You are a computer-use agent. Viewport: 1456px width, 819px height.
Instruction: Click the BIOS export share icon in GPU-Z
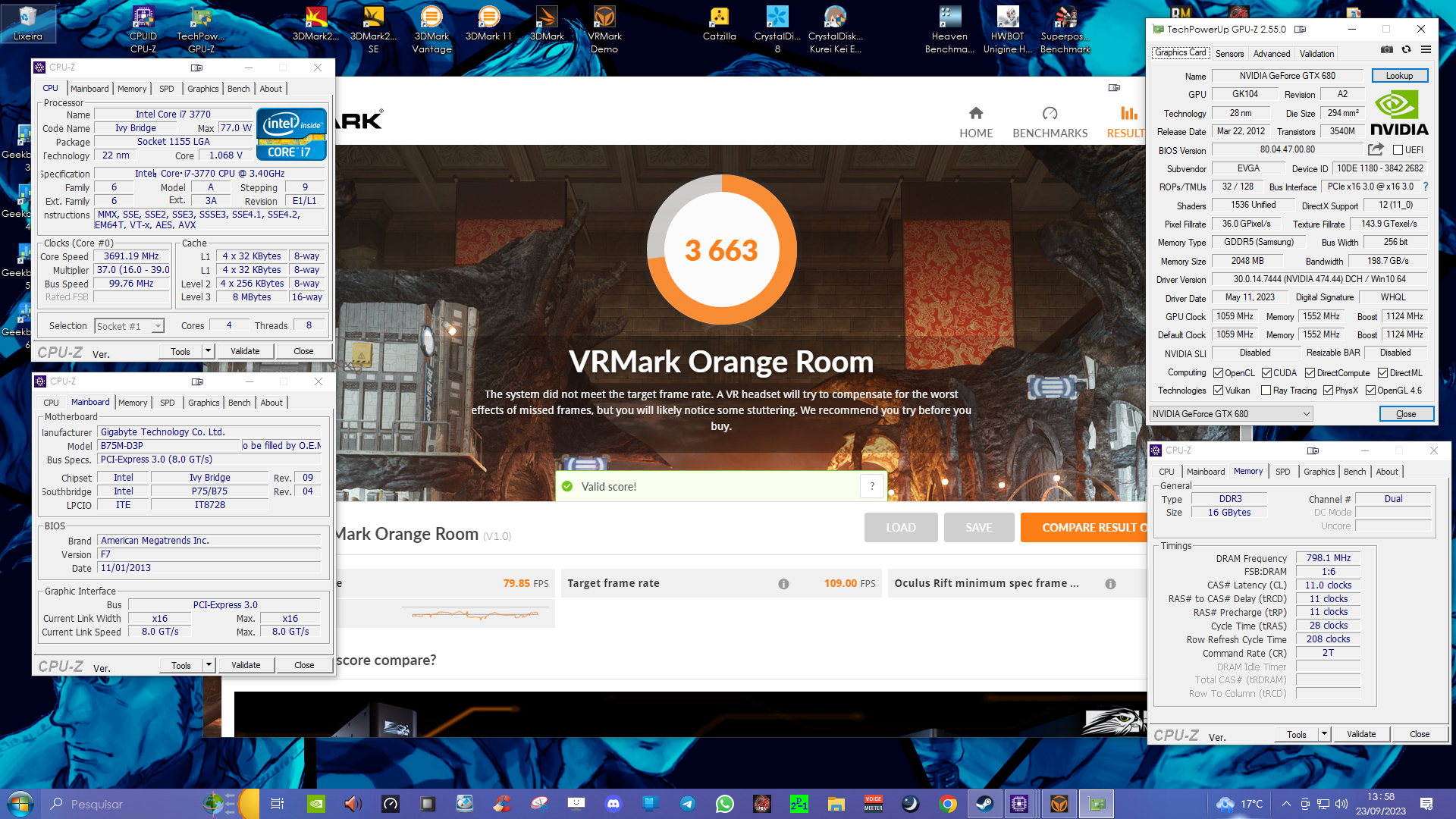pyautogui.click(x=1376, y=149)
